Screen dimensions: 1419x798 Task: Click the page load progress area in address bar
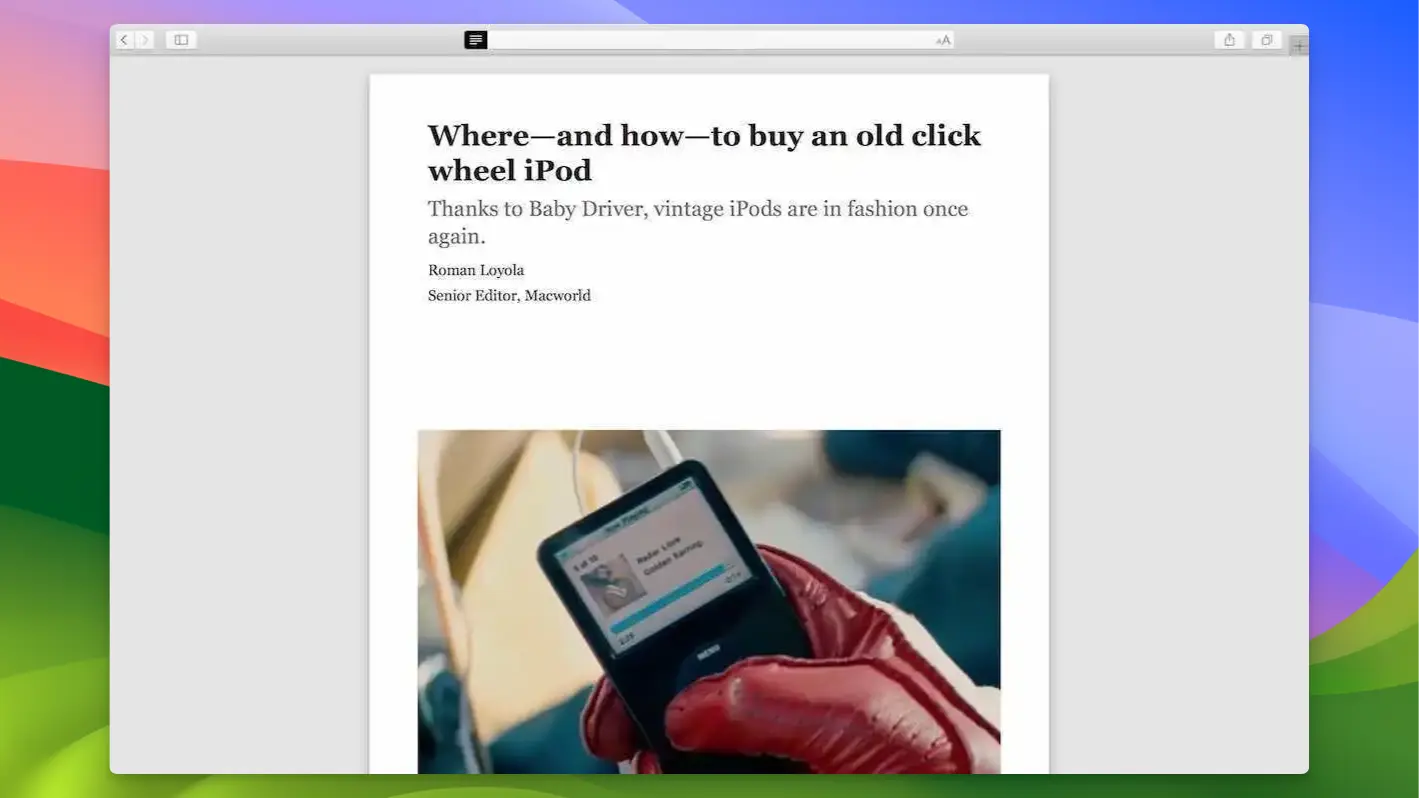(x=710, y=40)
